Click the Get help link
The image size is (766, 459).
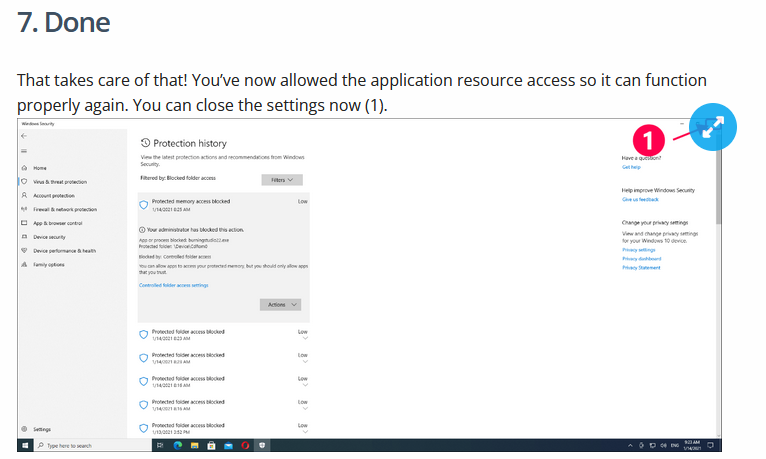631,167
